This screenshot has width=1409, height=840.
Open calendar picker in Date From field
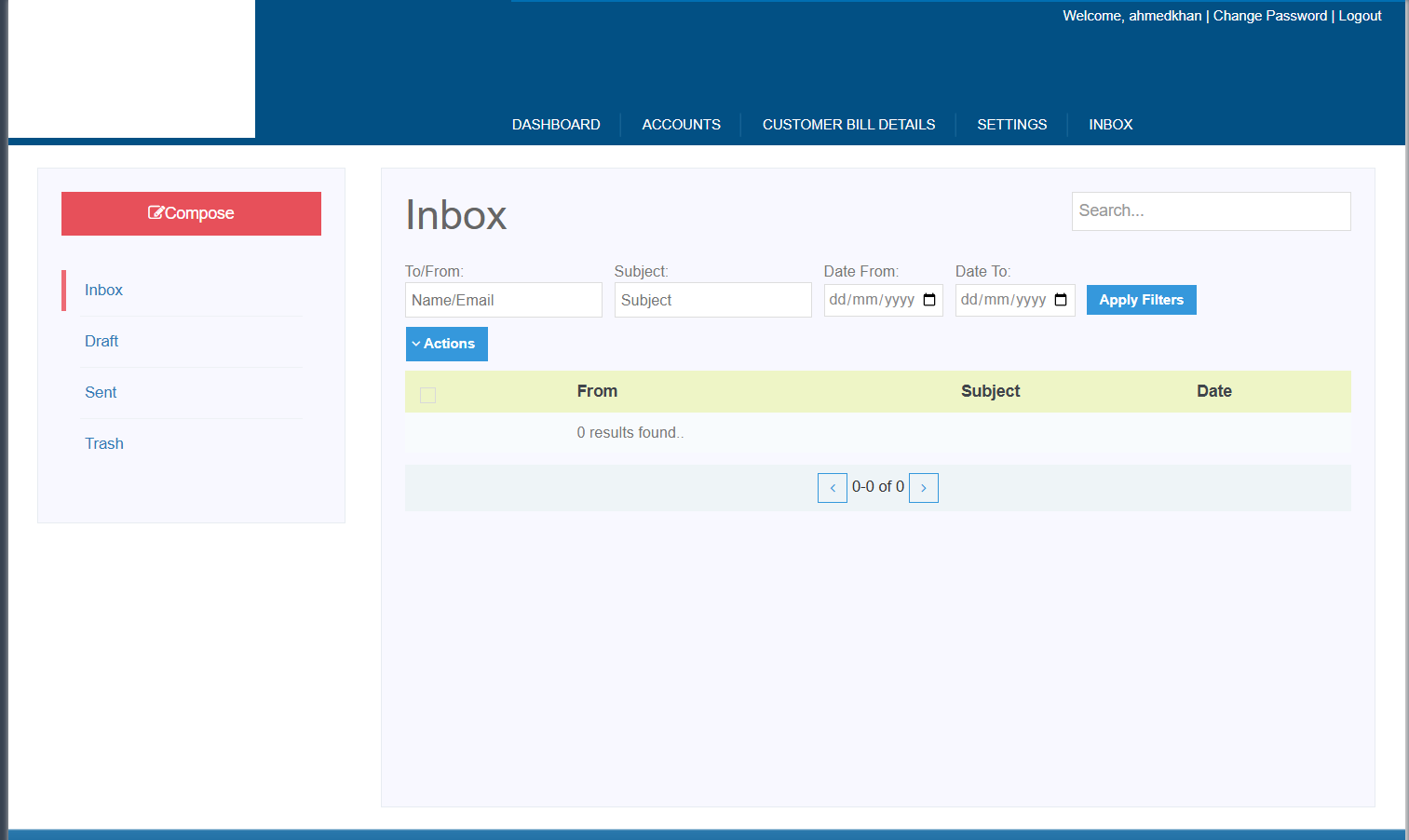(928, 300)
